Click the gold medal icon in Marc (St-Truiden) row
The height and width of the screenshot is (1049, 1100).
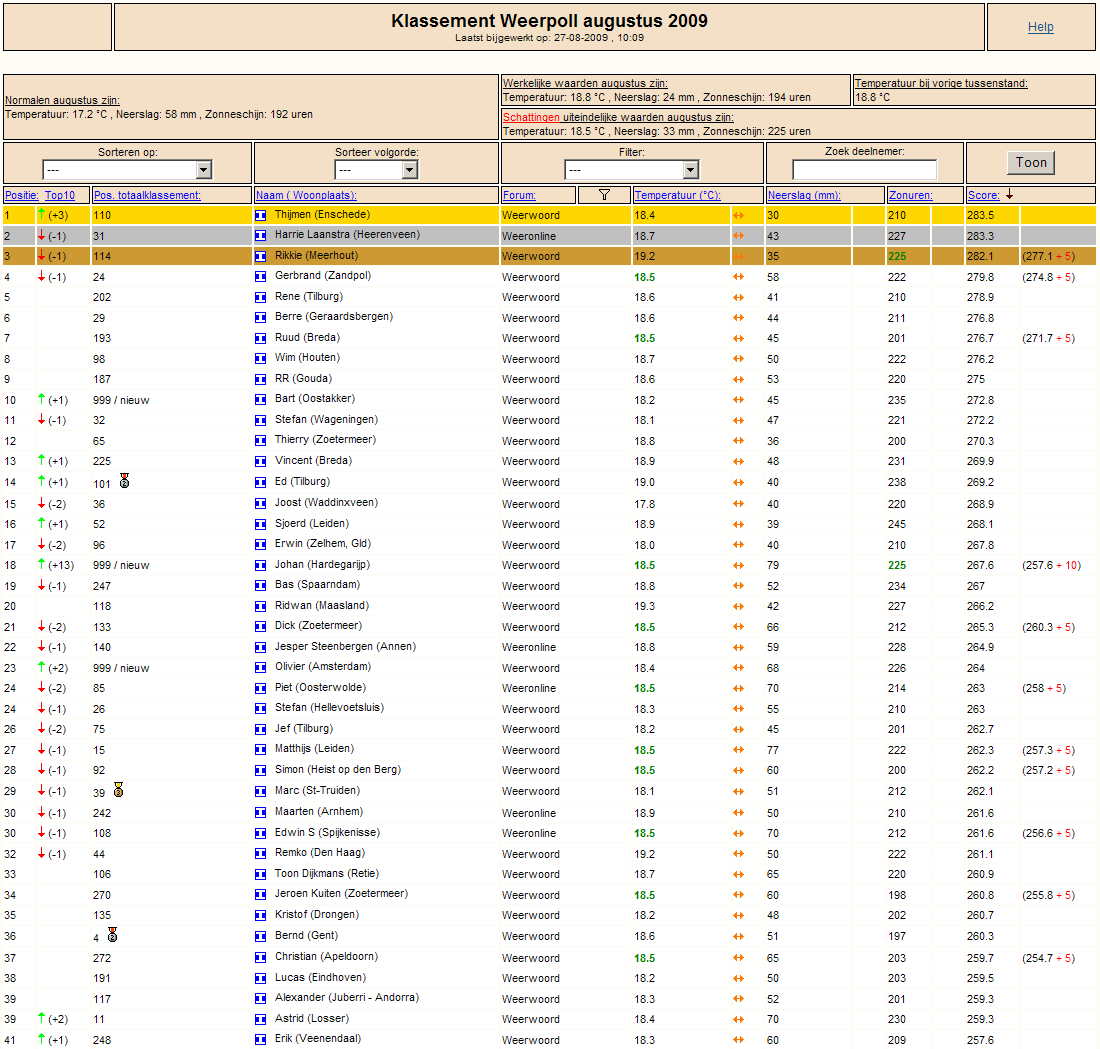click(119, 789)
